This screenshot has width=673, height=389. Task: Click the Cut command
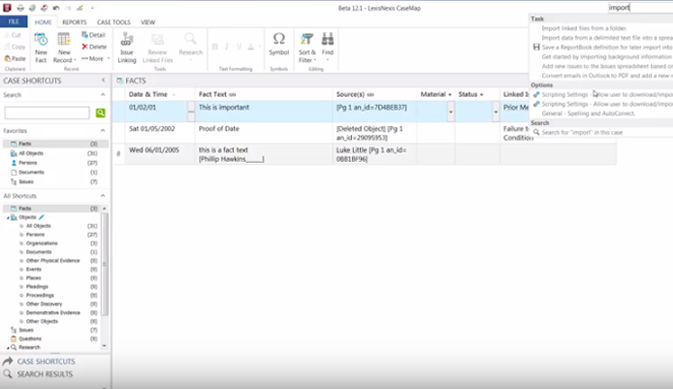pos(13,35)
